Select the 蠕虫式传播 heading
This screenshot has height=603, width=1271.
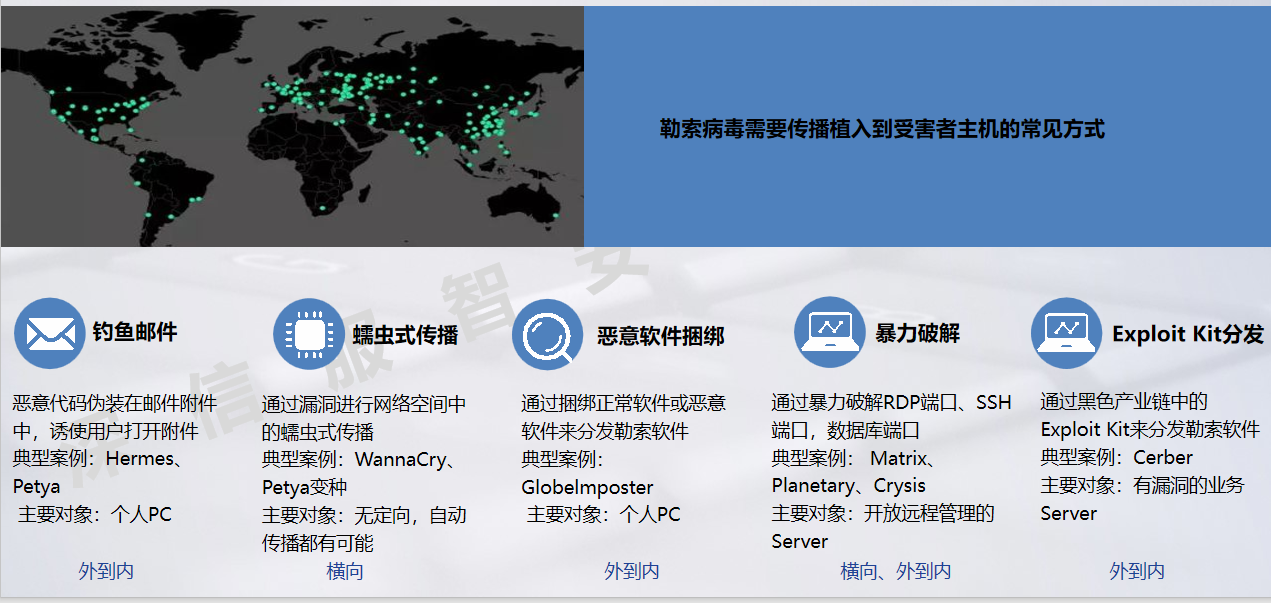406,334
